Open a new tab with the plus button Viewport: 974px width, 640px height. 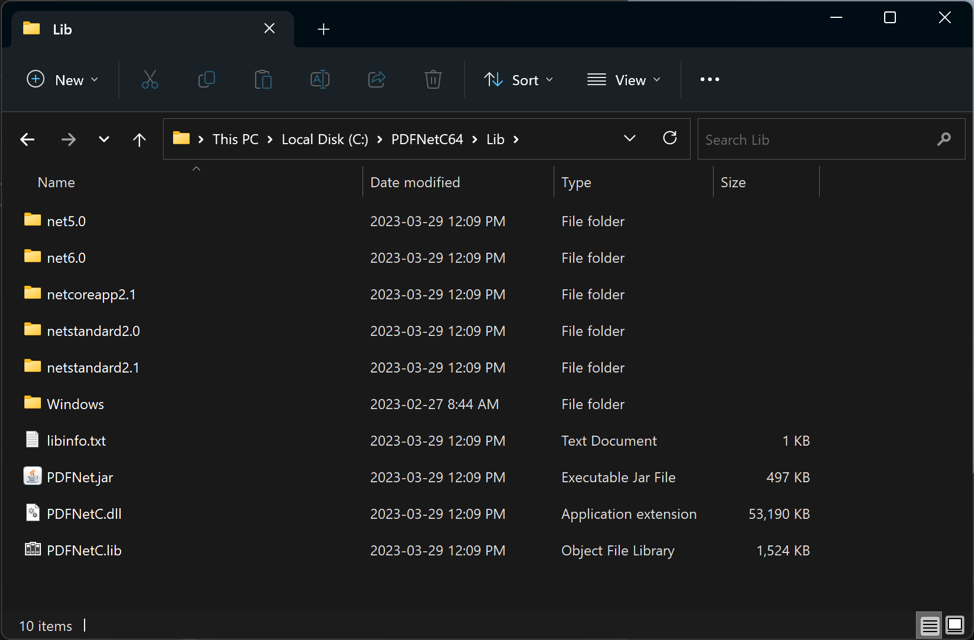323,29
